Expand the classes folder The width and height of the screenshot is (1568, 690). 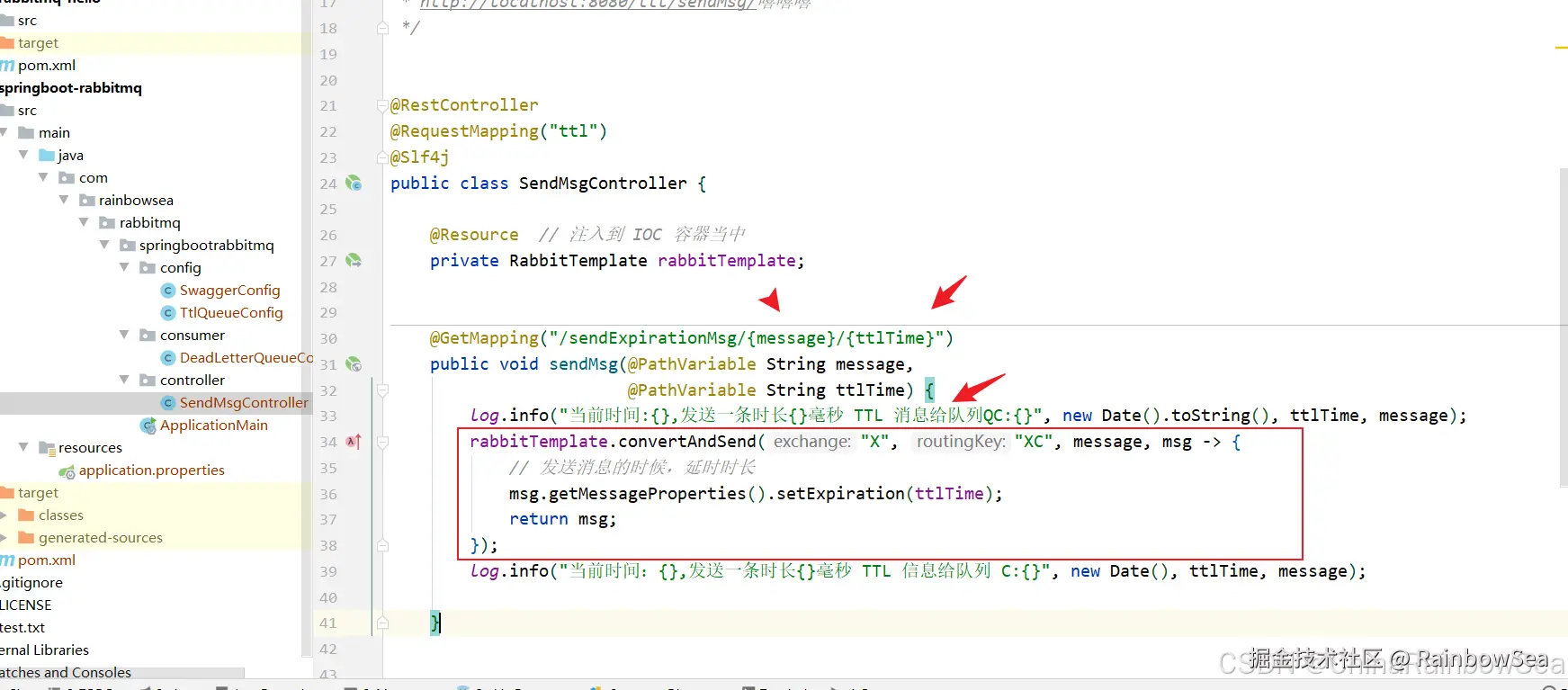tap(4, 515)
